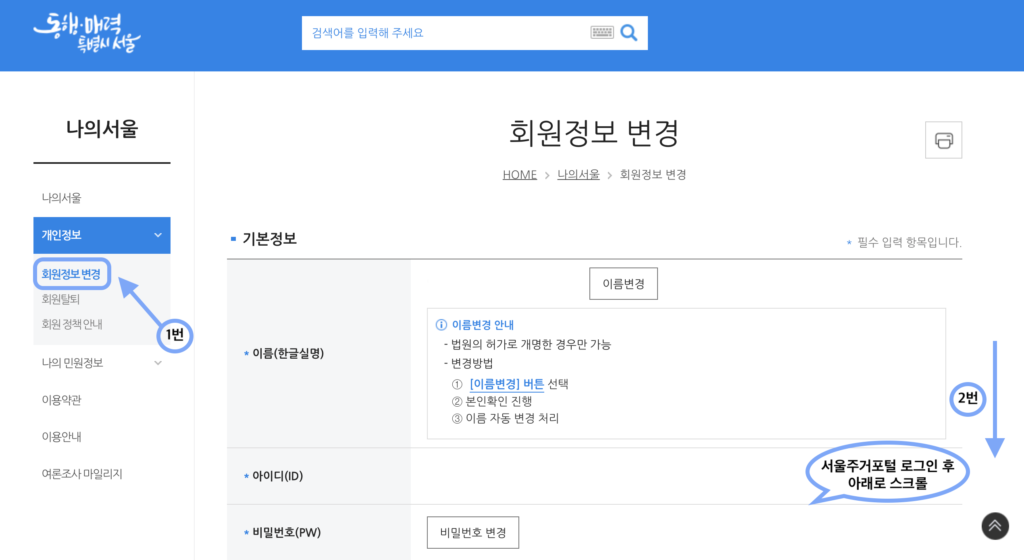
Task: Open 회원탈퇴 submenu item
Action: (61, 299)
